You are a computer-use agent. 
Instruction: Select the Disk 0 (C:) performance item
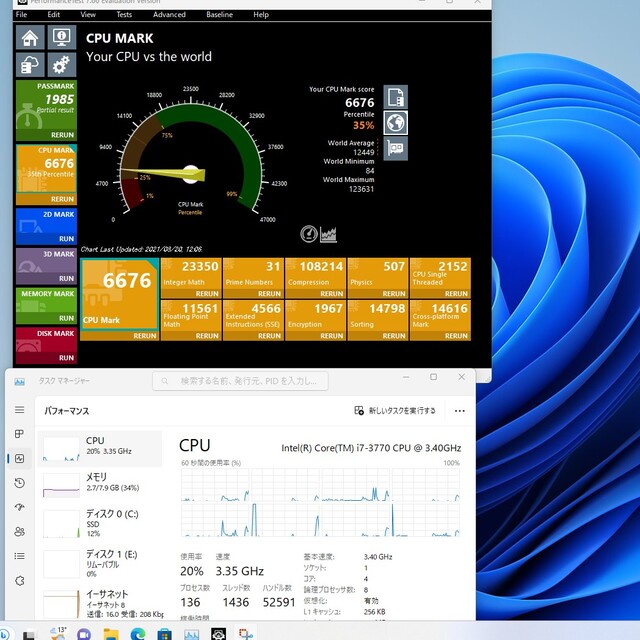[100, 523]
